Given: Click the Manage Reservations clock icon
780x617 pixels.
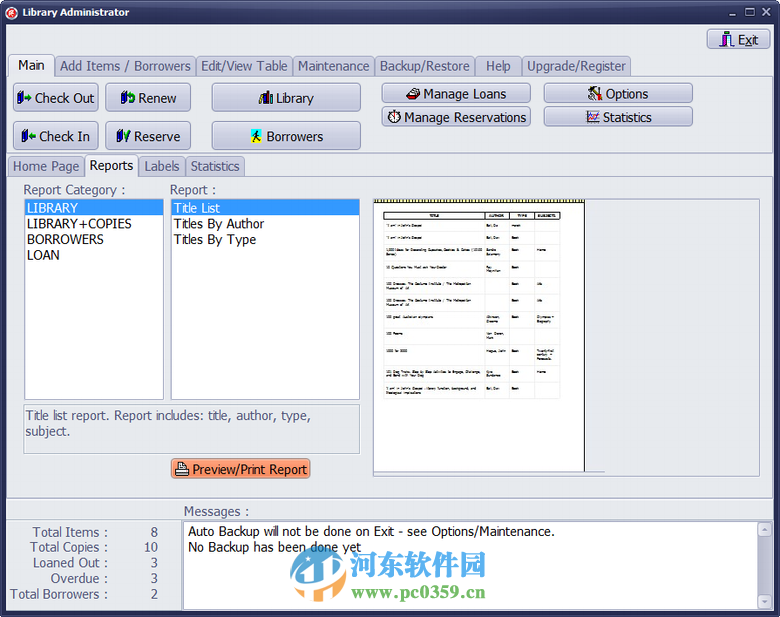Looking at the screenshot, I should pos(394,117).
